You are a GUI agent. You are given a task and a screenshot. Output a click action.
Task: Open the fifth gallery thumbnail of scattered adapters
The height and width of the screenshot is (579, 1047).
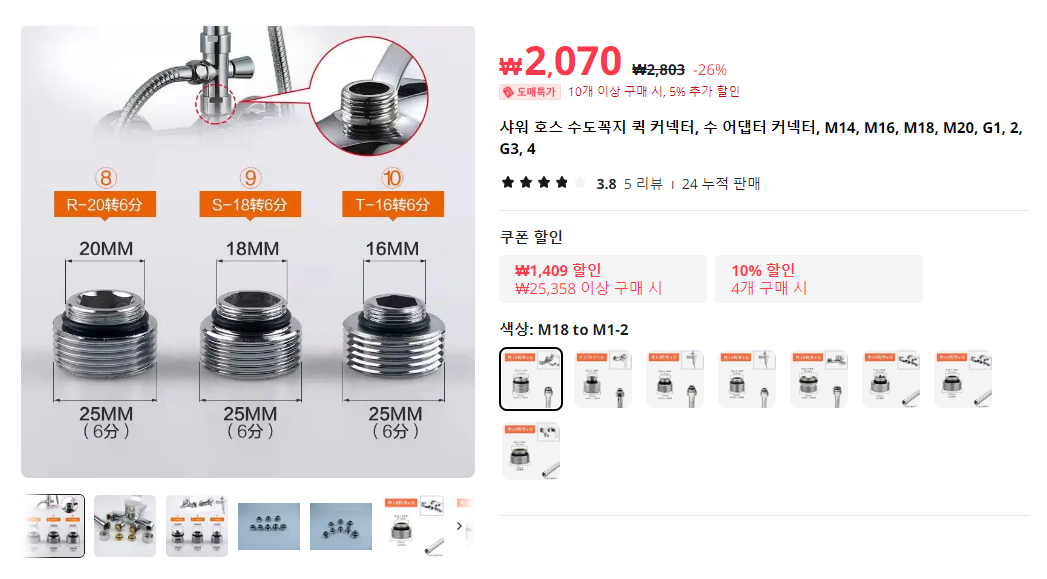pyautogui.click(x=341, y=526)
